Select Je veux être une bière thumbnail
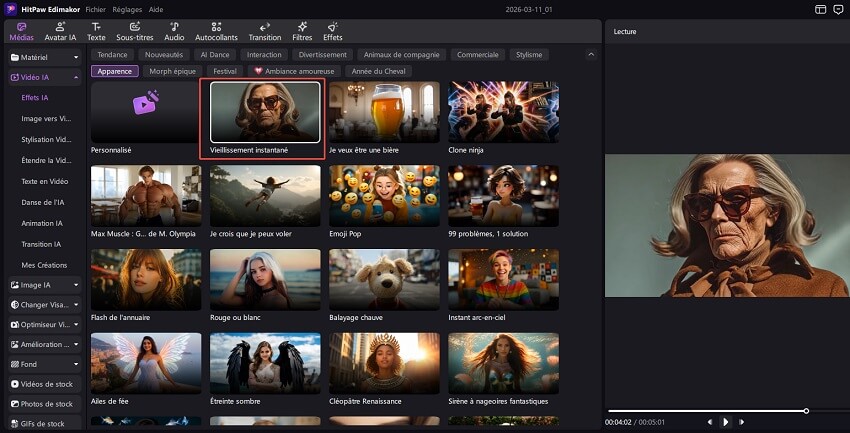This screenshot has height=433, width=850. (384, 112)
